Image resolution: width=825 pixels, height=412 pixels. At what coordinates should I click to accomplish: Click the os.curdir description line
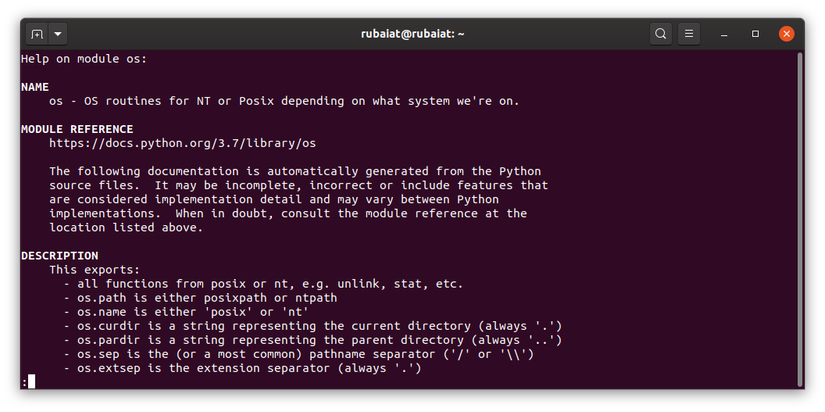pos(312,326)
